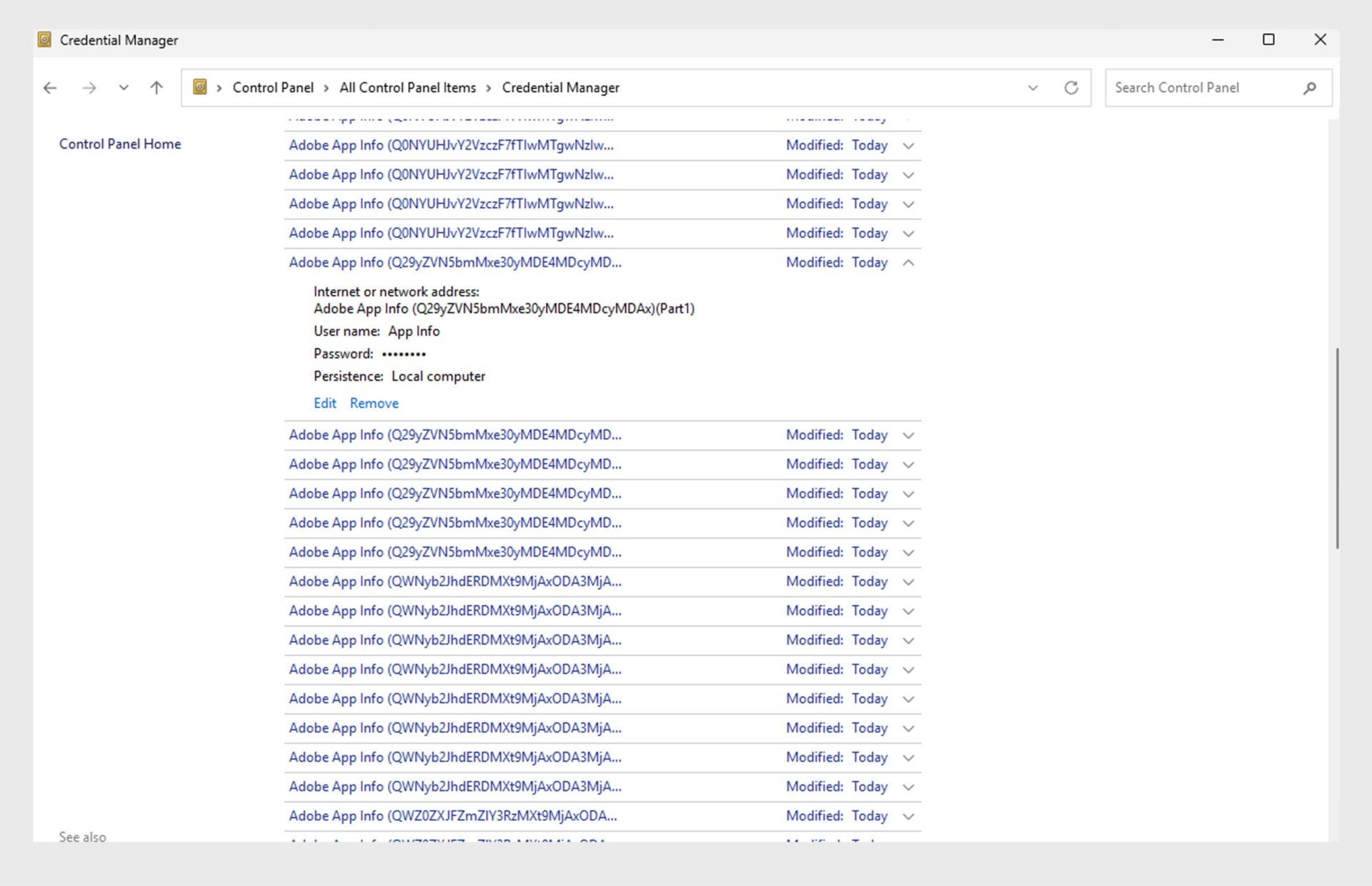Click the refresh icon in address bar
The image size is (1372, 886).
point(1070,88)
